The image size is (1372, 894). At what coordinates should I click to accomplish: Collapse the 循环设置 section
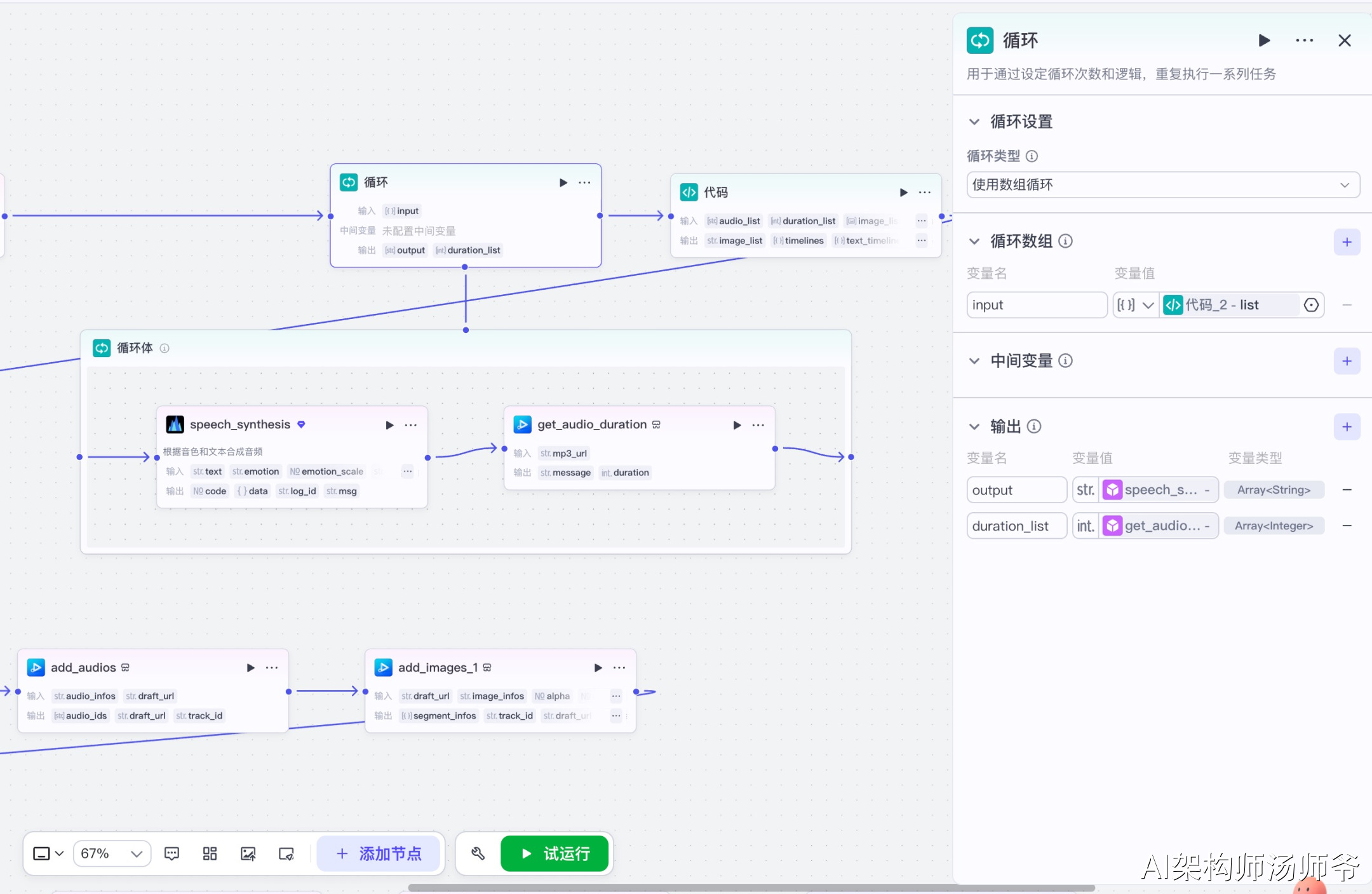(x=974, y=121)
